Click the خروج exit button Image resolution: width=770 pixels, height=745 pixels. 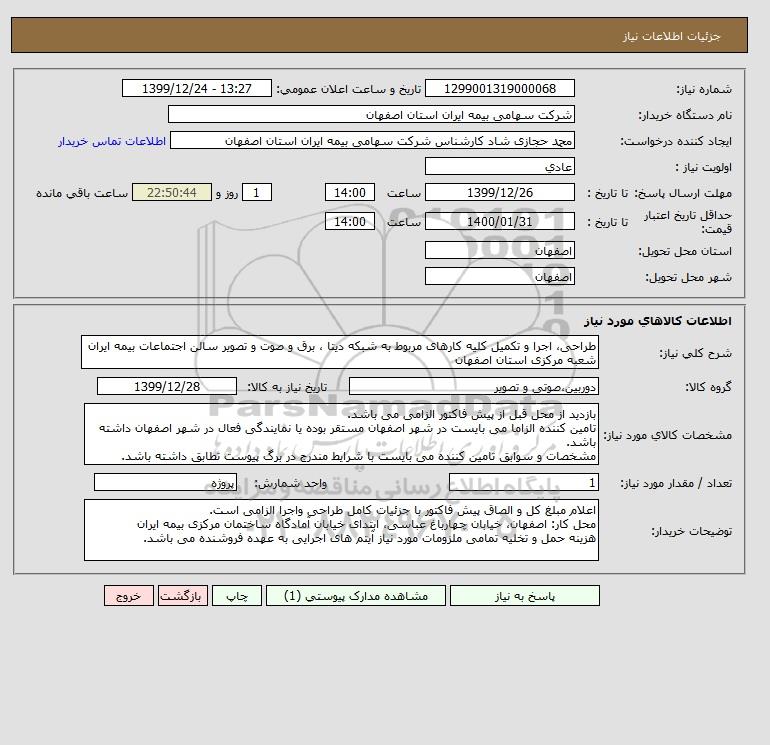[129, 596]
